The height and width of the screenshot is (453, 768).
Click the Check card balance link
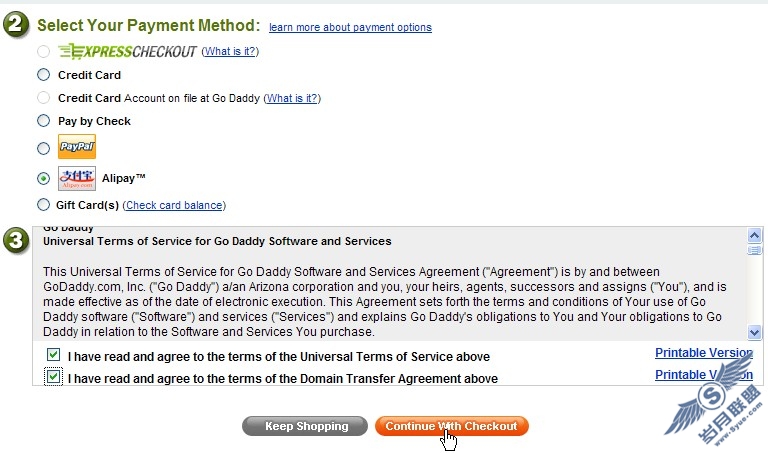pos(173,206)
